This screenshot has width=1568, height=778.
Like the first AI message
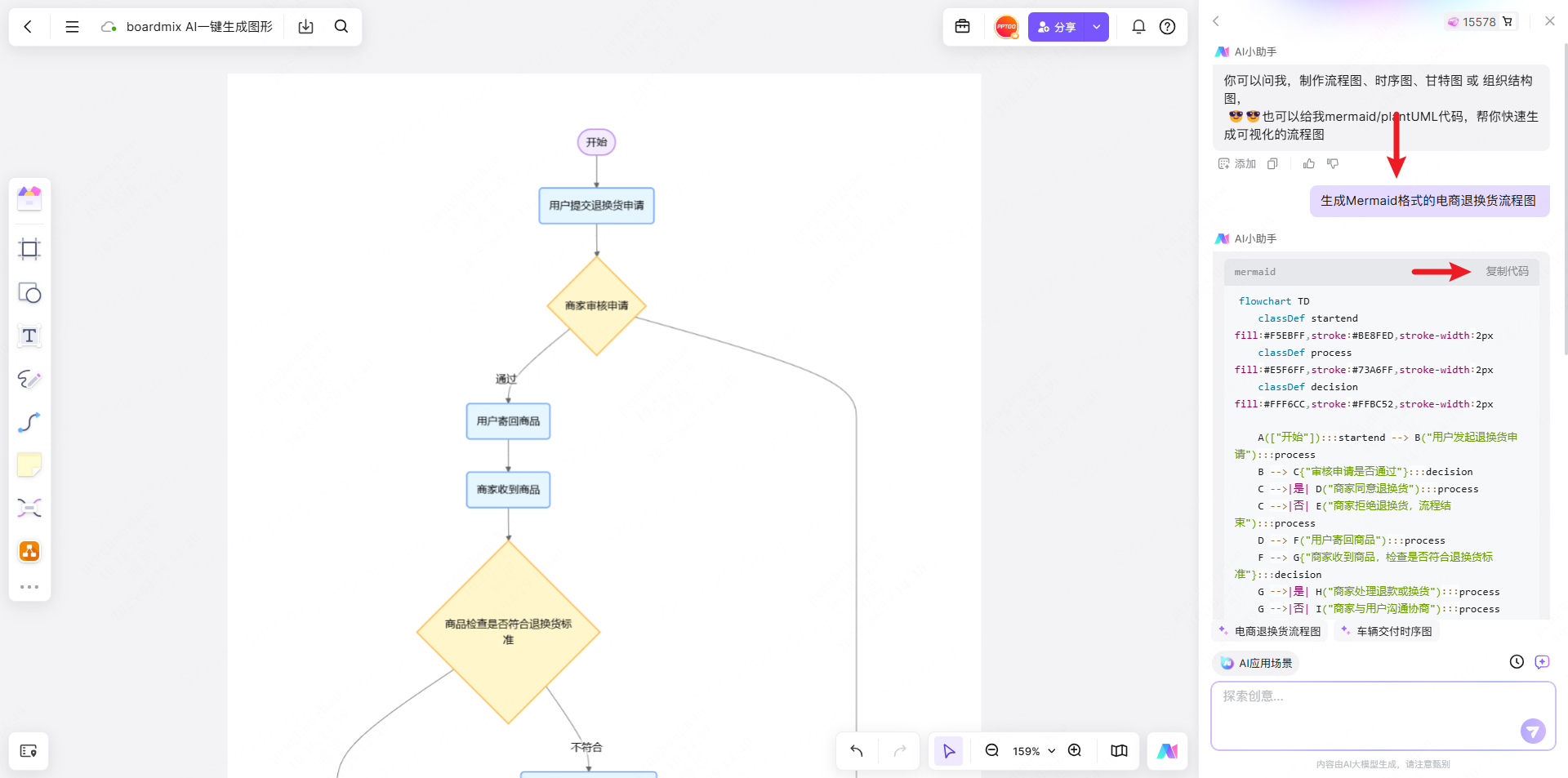point(1309,164)
